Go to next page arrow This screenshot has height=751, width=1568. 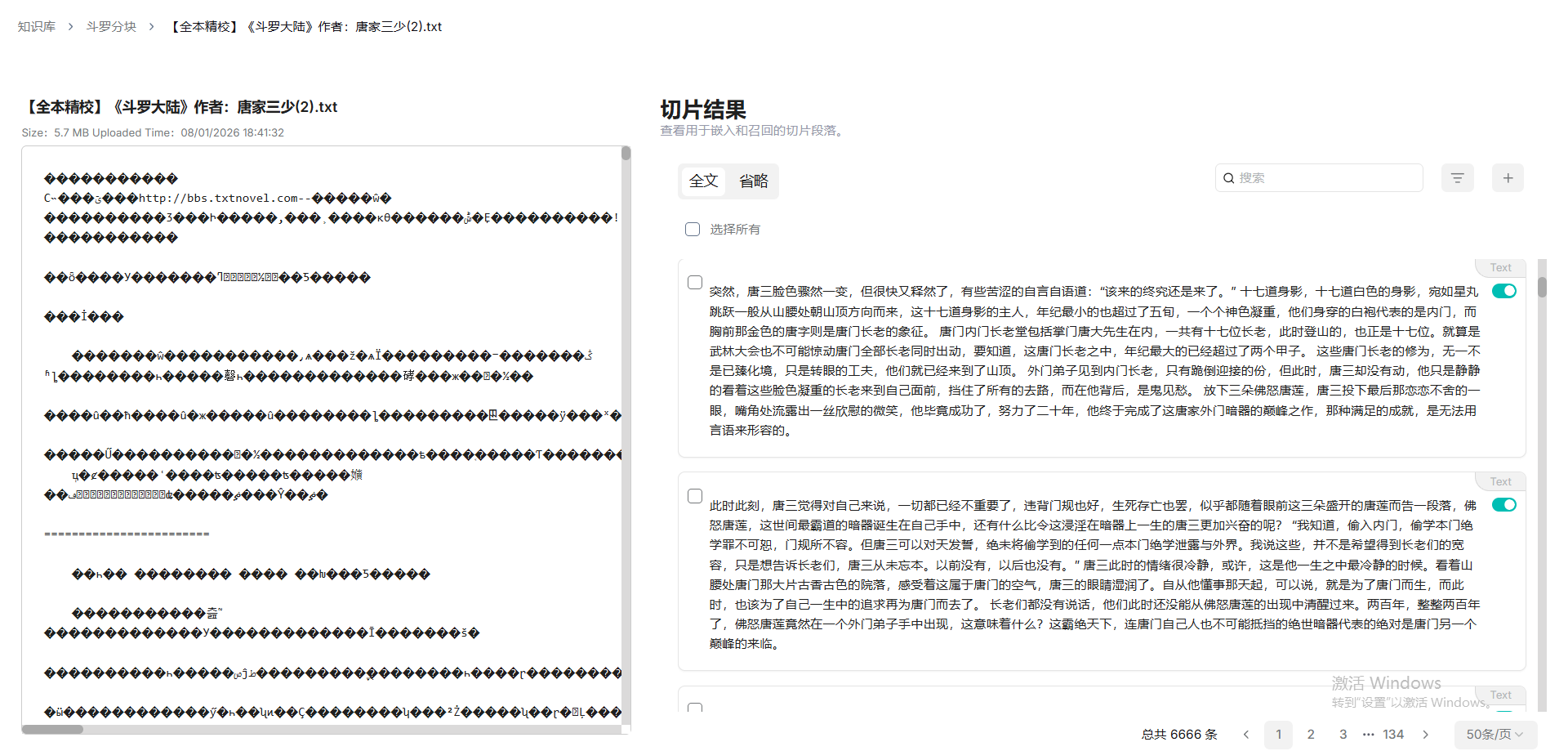tap(1426, 735)
